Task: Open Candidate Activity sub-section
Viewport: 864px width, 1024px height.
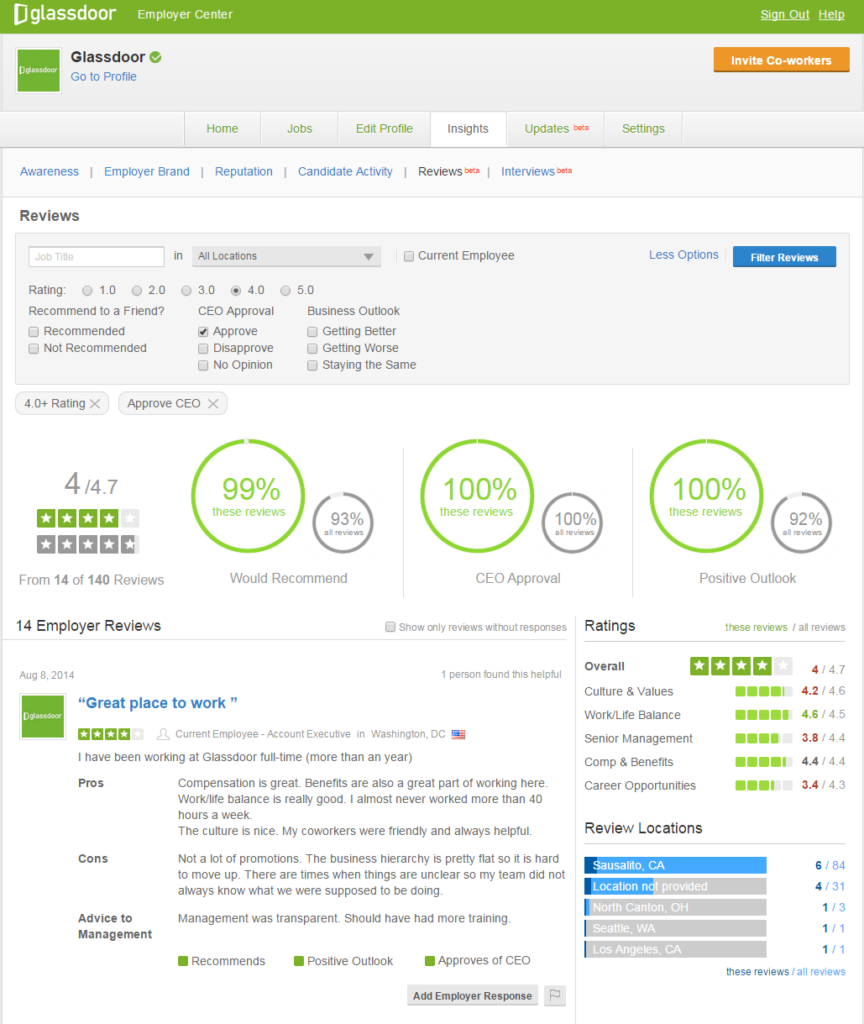Action: [x=345, y=172]
